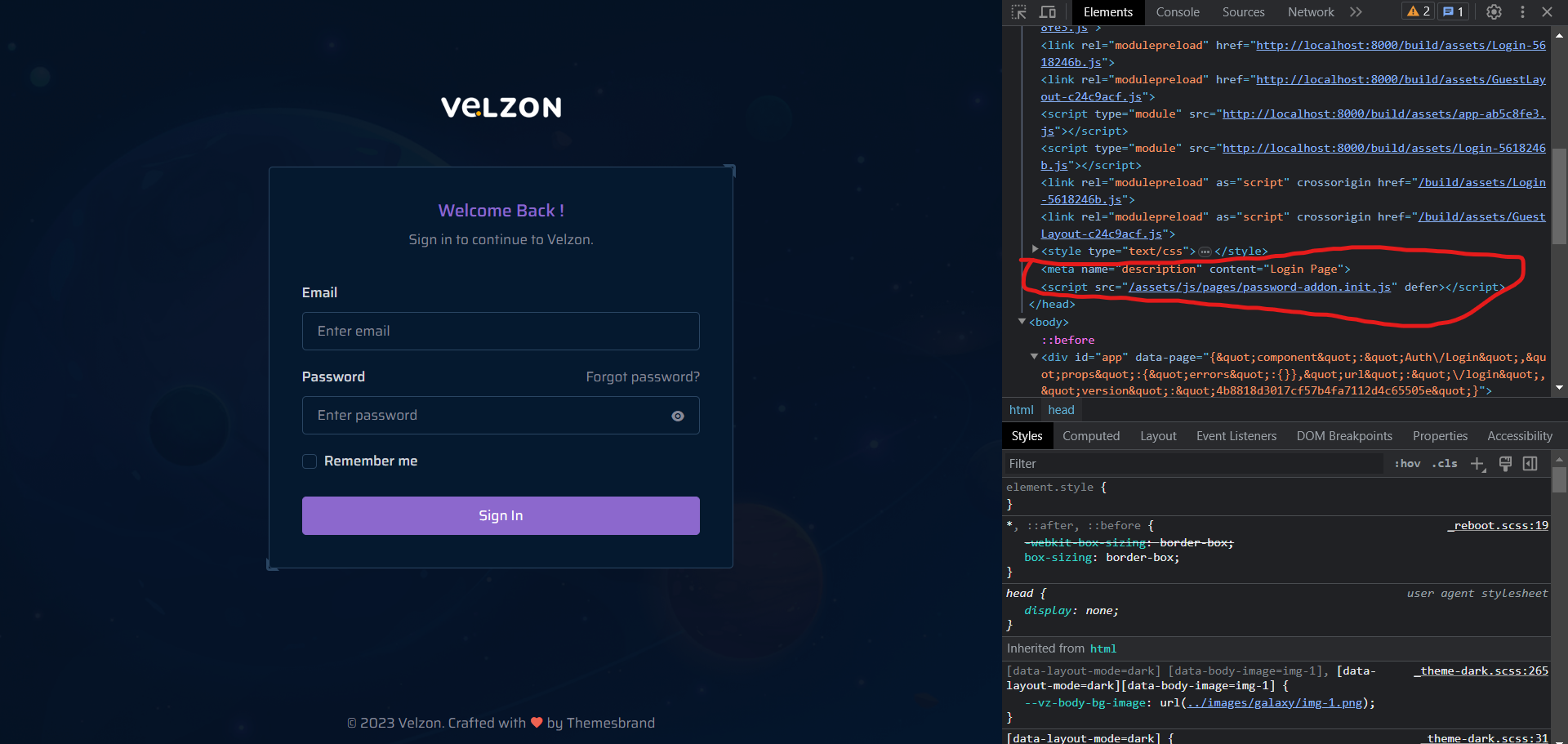Switch to the Elements tab

coord(1107,12)
